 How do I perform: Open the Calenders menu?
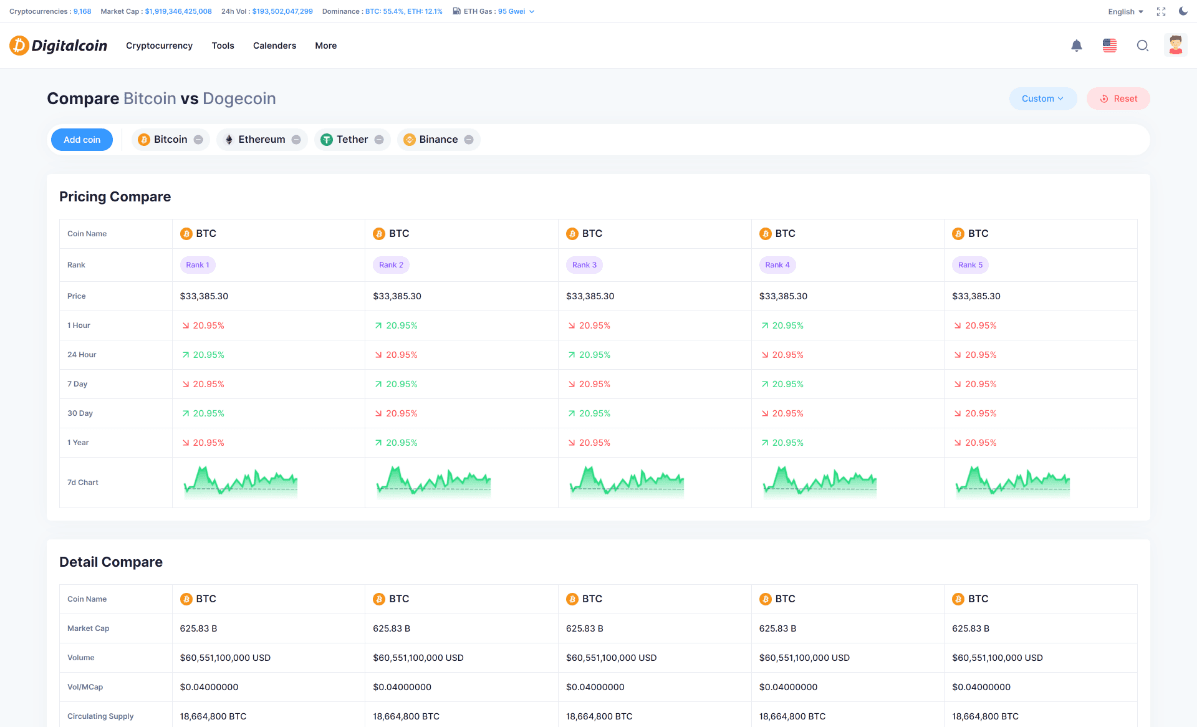click(x=275, y=46)
